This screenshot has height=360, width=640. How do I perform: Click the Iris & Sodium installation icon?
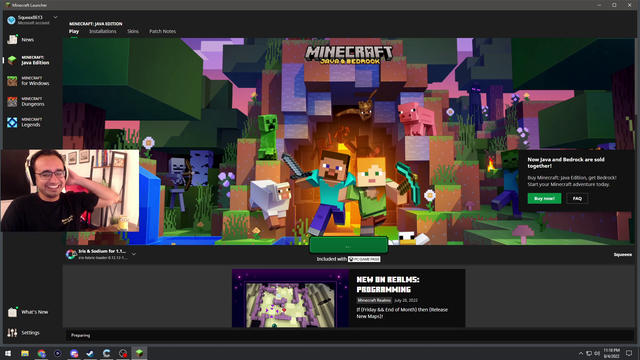71,254
